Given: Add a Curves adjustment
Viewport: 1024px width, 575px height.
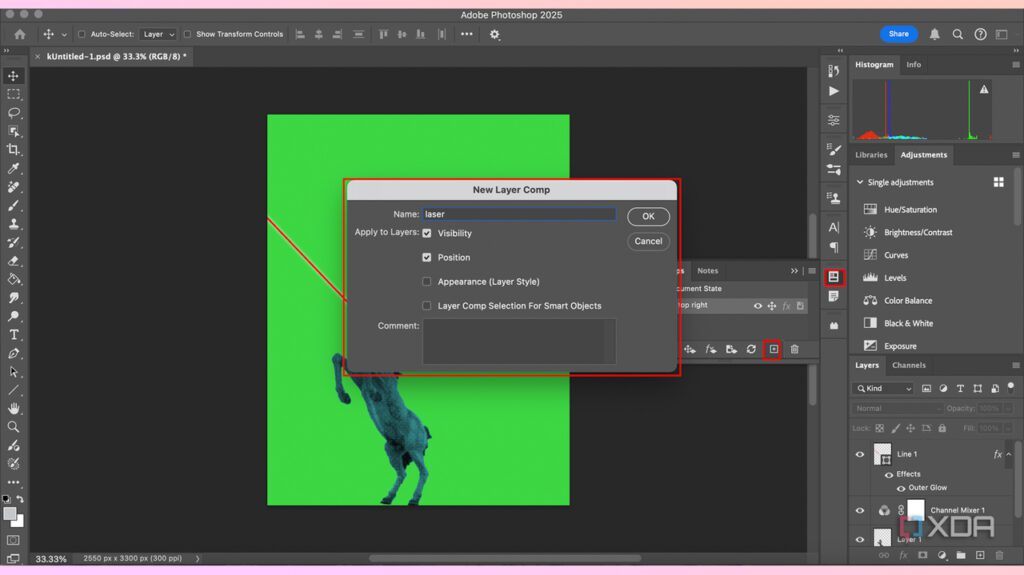Looking at the screenshot, I should pyautogui.click(x=896, y=255).
